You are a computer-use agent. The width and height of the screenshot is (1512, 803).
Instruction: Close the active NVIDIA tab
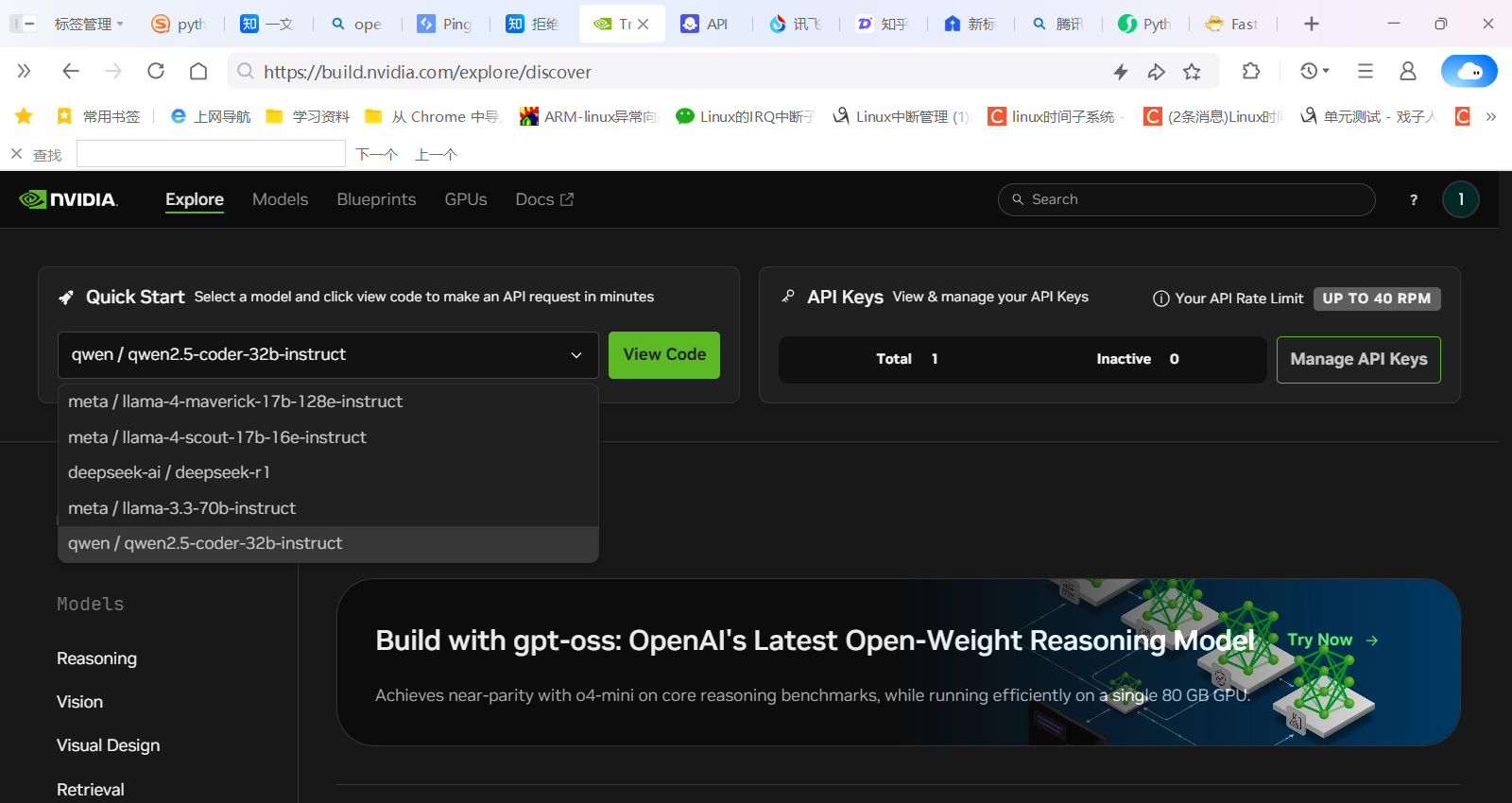pos(644,24)
